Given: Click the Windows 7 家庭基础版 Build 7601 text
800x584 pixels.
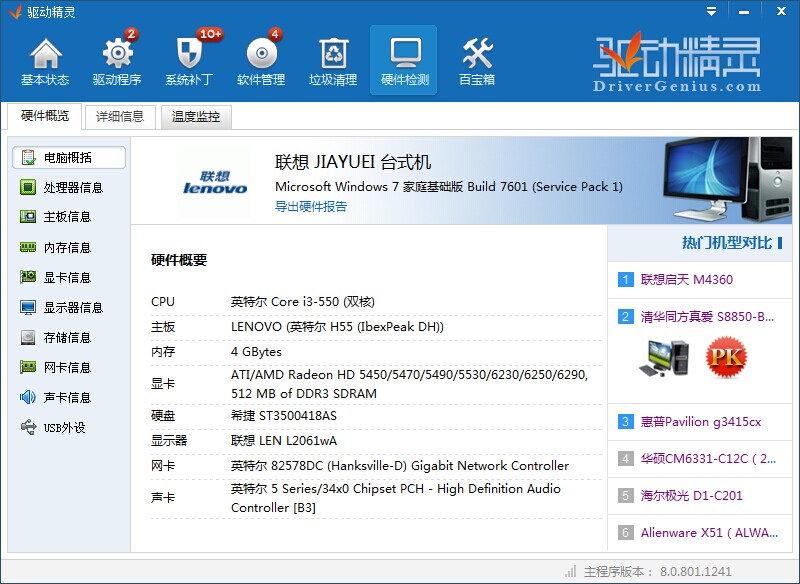Looking at the screenshot, I should pos(449,187).
